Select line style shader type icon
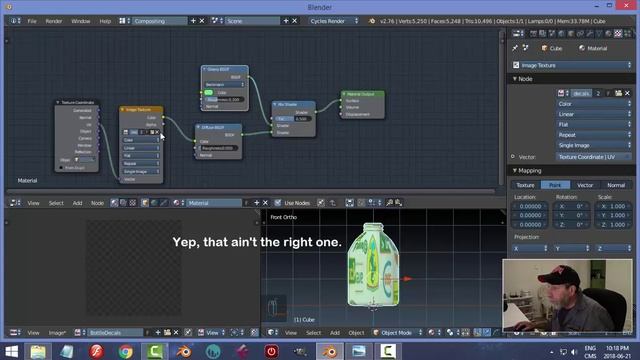Screen dimensions: 640x360 tap(163, 203)
